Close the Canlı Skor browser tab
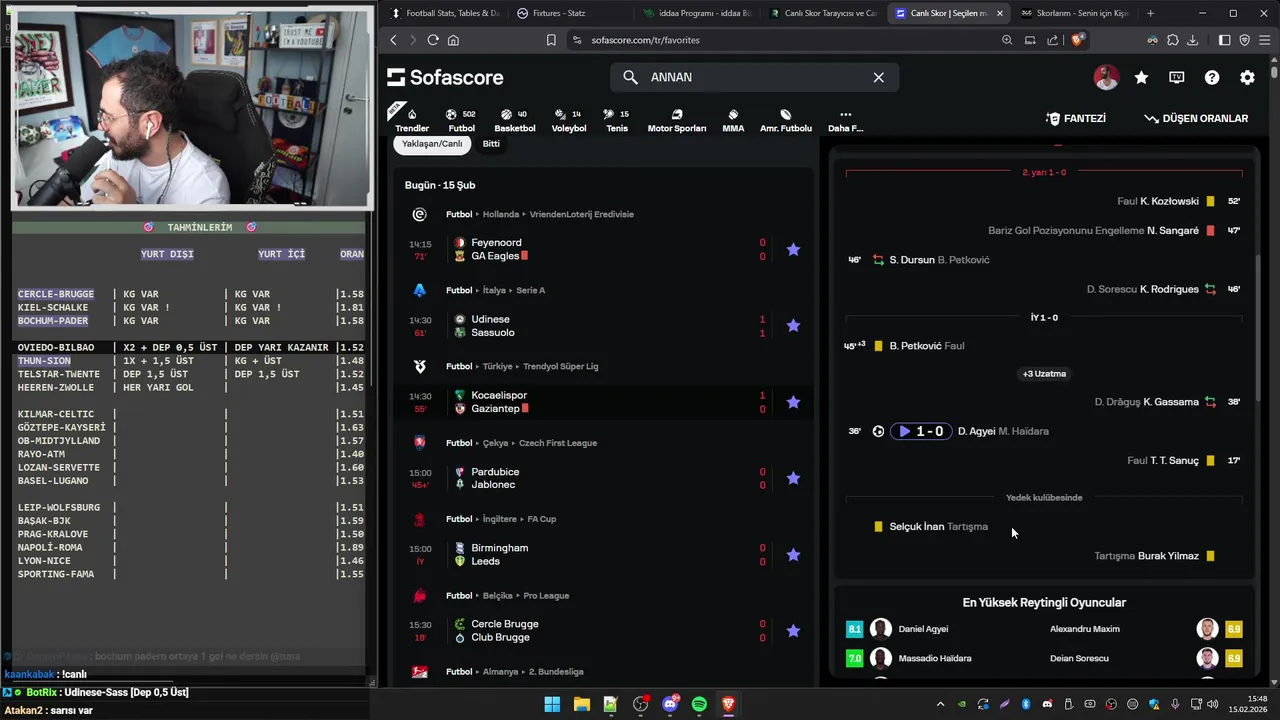Image resolution: width=1280 pixels, height=720 pixels. click(x=999, y=13)
